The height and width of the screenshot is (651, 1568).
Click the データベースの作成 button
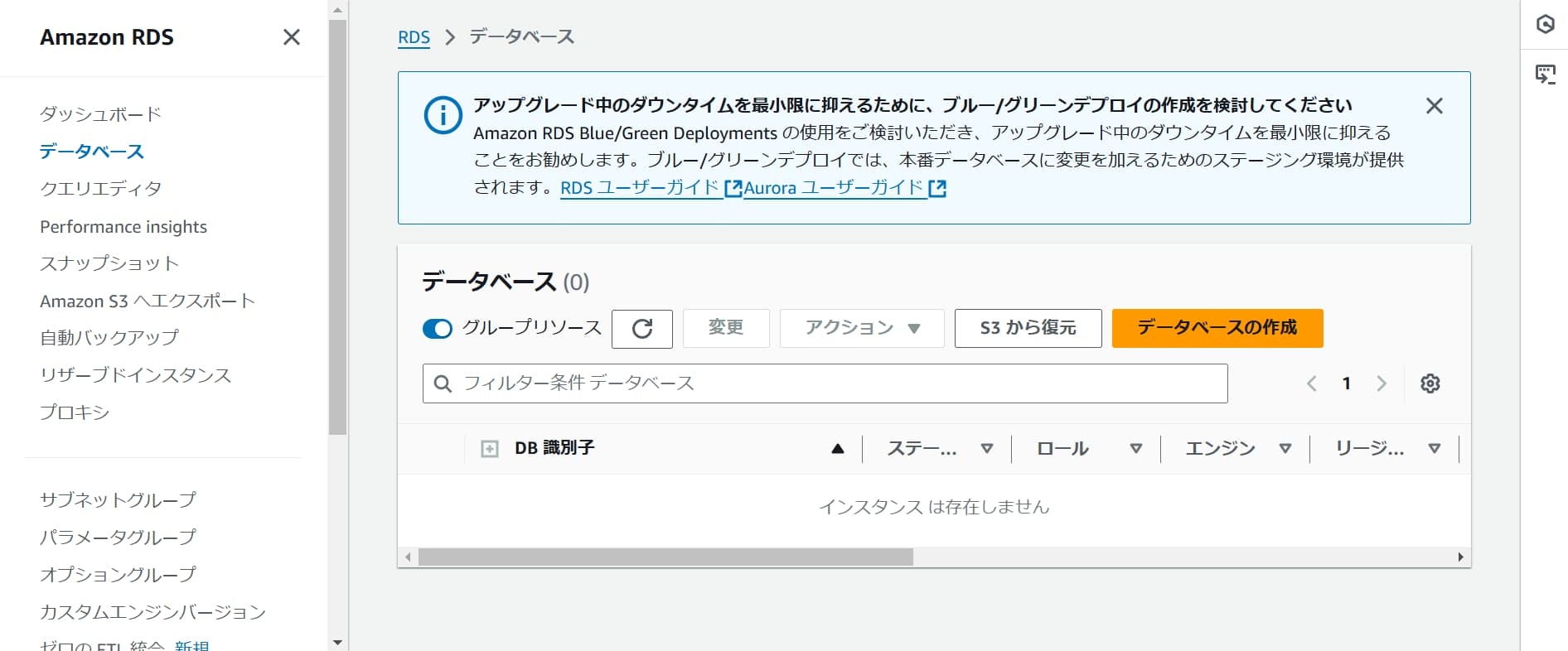tap(1217, 328)
